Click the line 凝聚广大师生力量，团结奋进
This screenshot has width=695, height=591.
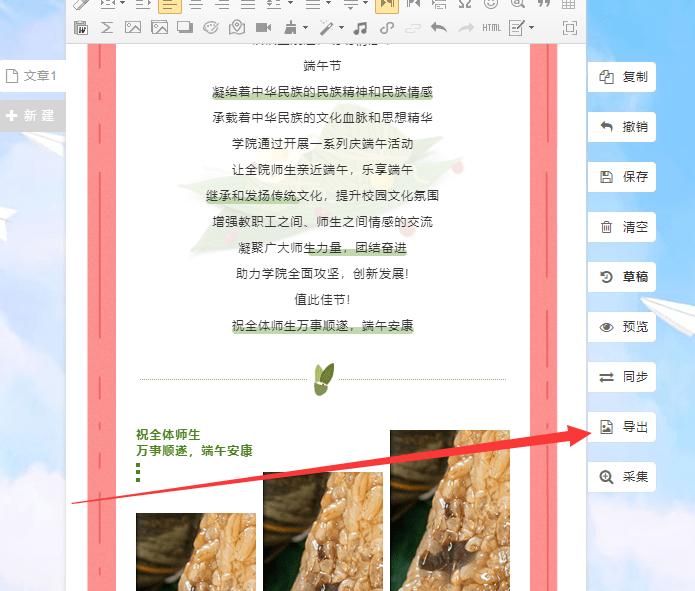coord(322,248)
